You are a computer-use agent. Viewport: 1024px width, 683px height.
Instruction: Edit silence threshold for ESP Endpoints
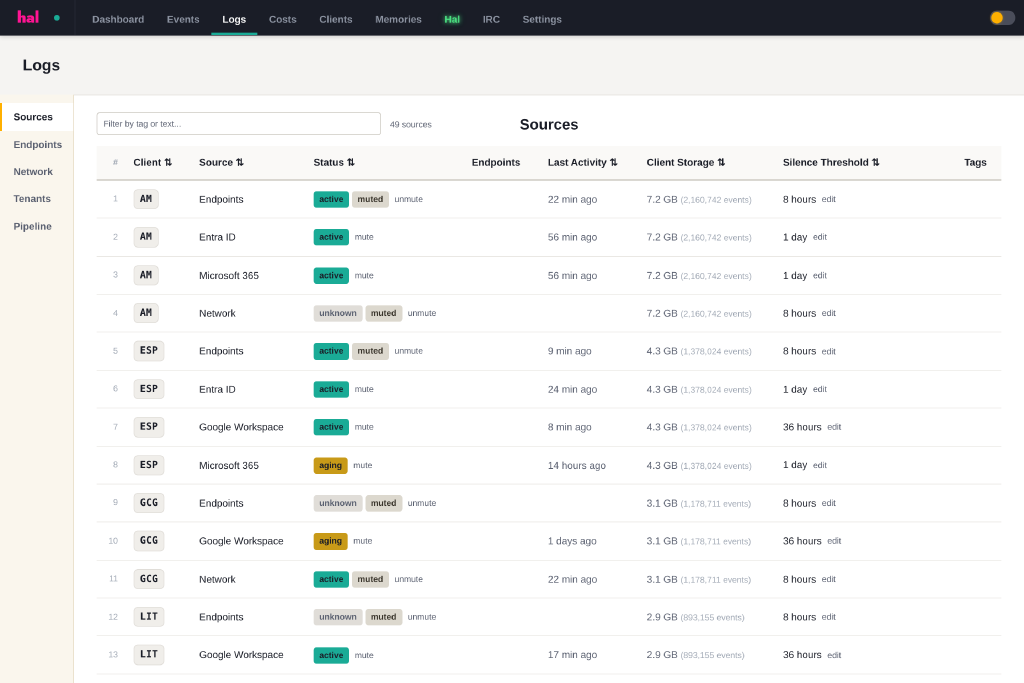(x=829, y=351)
